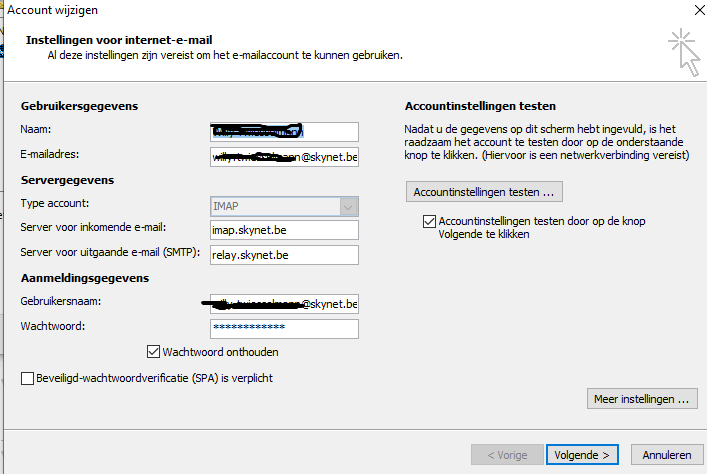Click the Account wijzigen title bar
The height and width of the screenshot is (474, 707).
tap(300, 9)
